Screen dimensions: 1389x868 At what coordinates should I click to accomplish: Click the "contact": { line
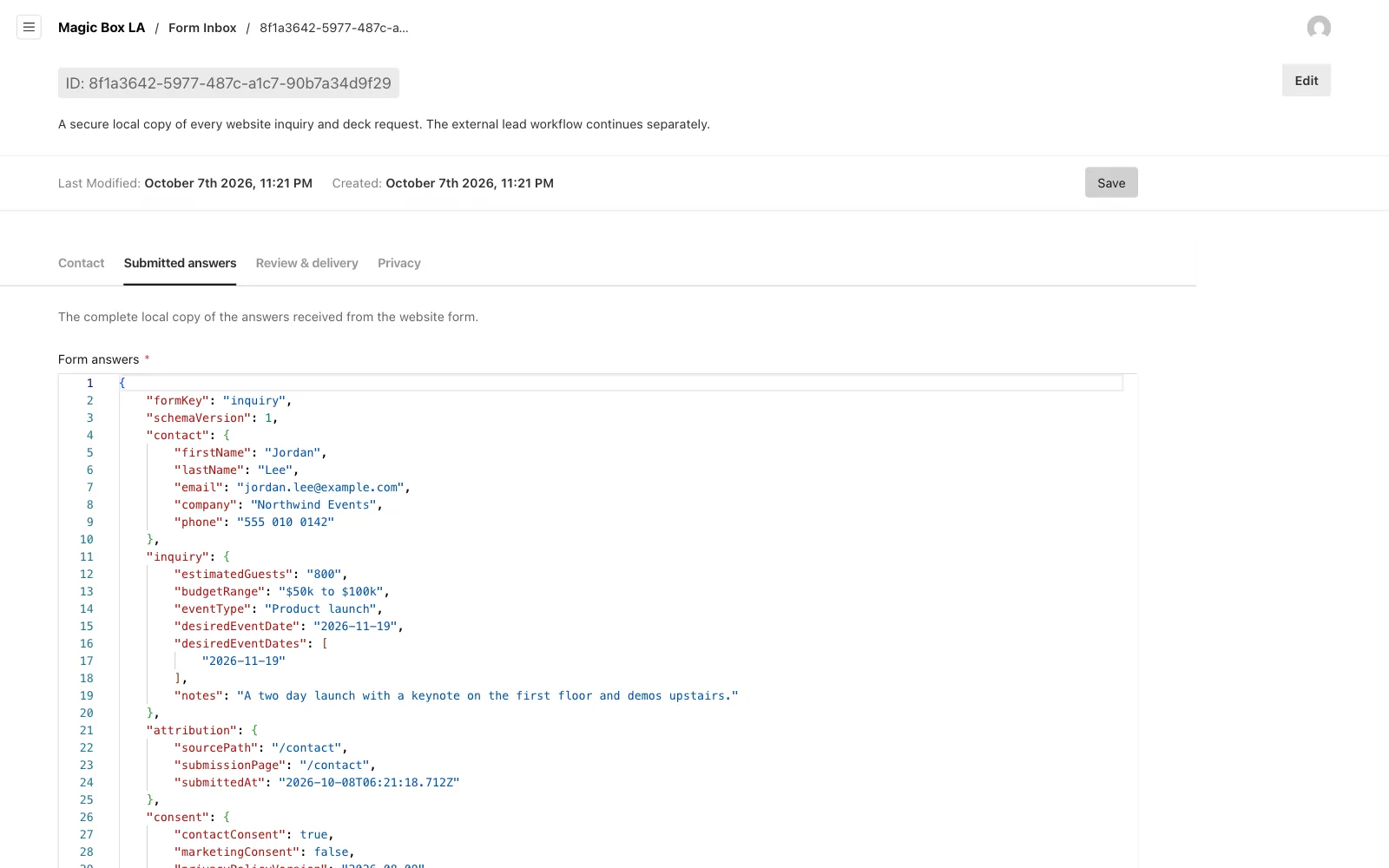point(188,435)
